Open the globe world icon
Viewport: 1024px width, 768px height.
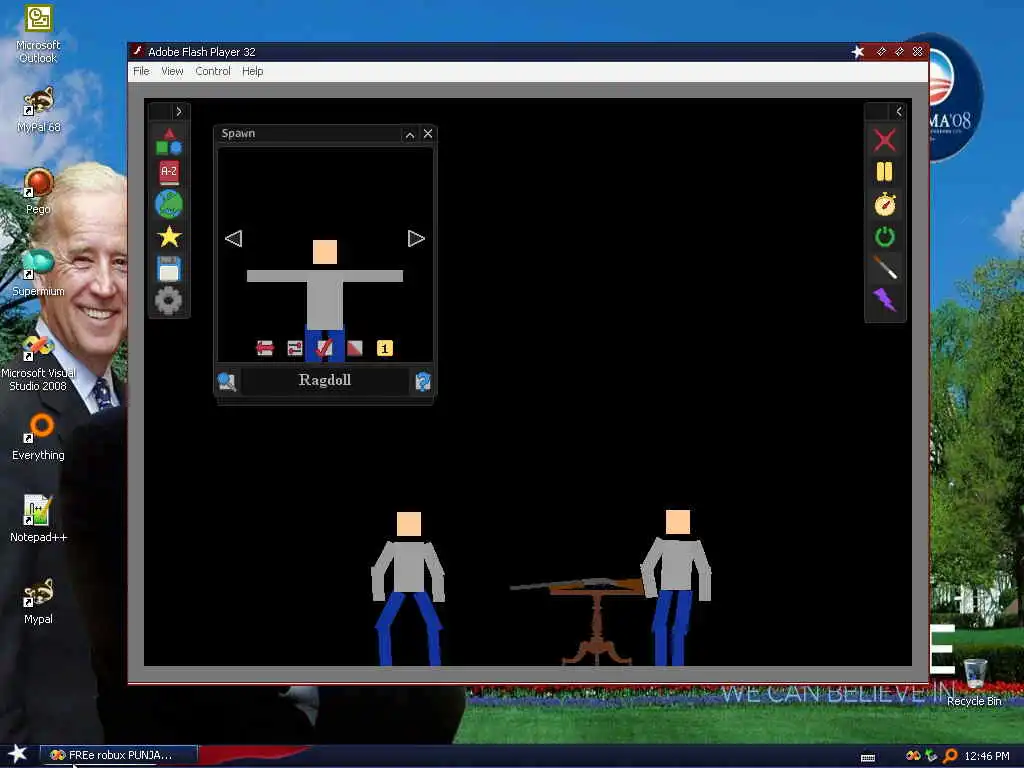(x=168, y=204)
